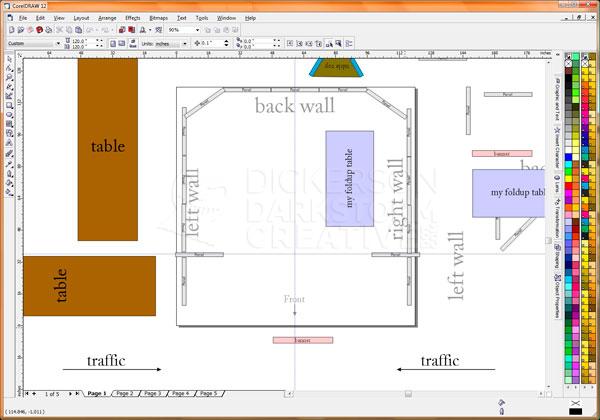
Task: Open the Shaping docker tab
Action: (x=557, y=256)
